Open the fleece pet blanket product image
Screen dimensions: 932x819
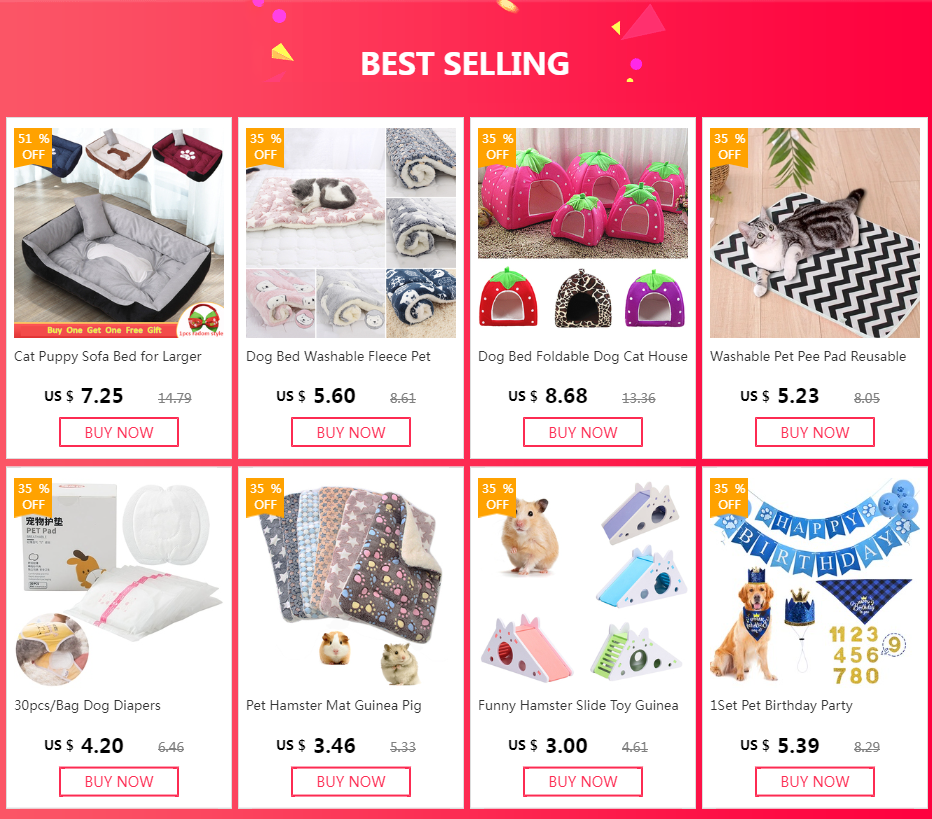click(351, 233)
